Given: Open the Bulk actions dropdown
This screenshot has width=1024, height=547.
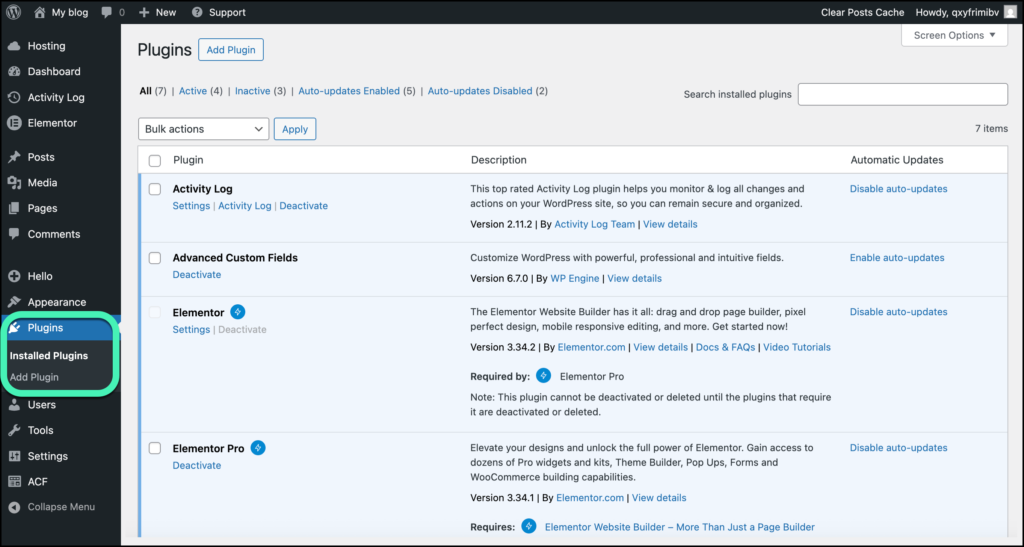Looking at the screenshot, I should pyautogui.click(x=203, y=129).
